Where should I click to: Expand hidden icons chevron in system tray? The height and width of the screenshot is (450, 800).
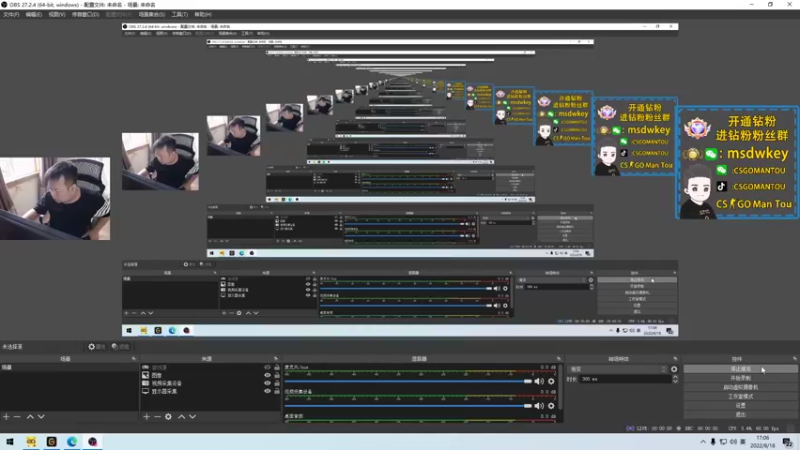pos(703,442)
